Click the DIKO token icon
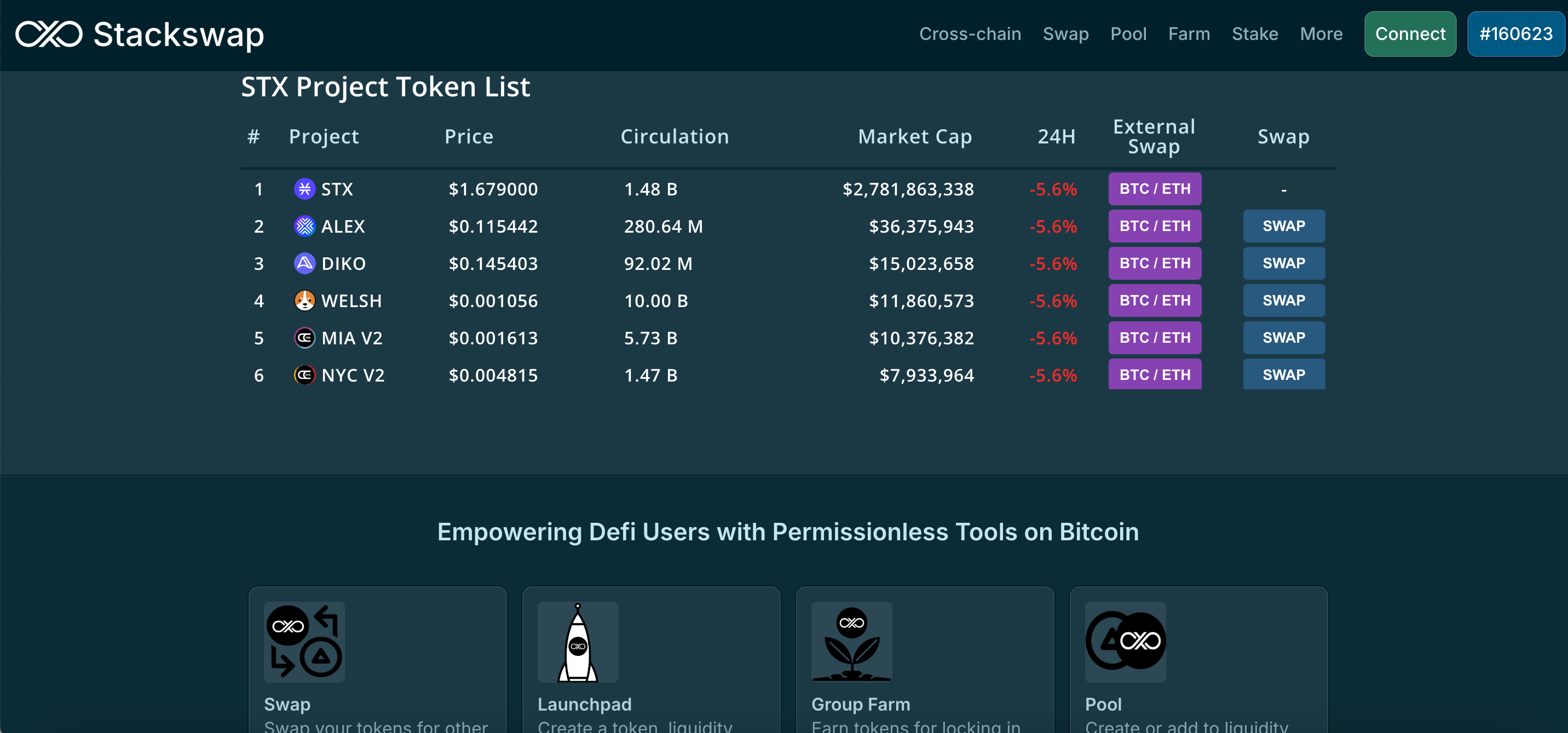Image resolution: width=1568 pixels, height=733 pixels. 304,263
